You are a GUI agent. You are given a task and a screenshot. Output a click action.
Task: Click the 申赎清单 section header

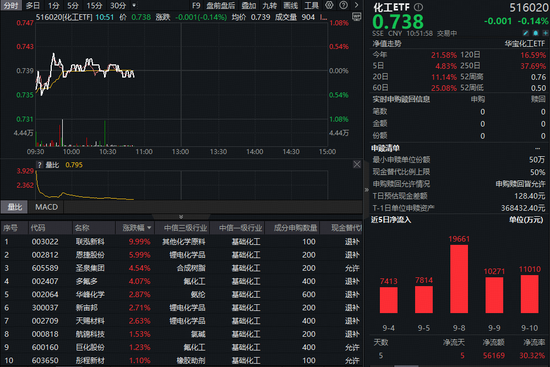point(385,148)
